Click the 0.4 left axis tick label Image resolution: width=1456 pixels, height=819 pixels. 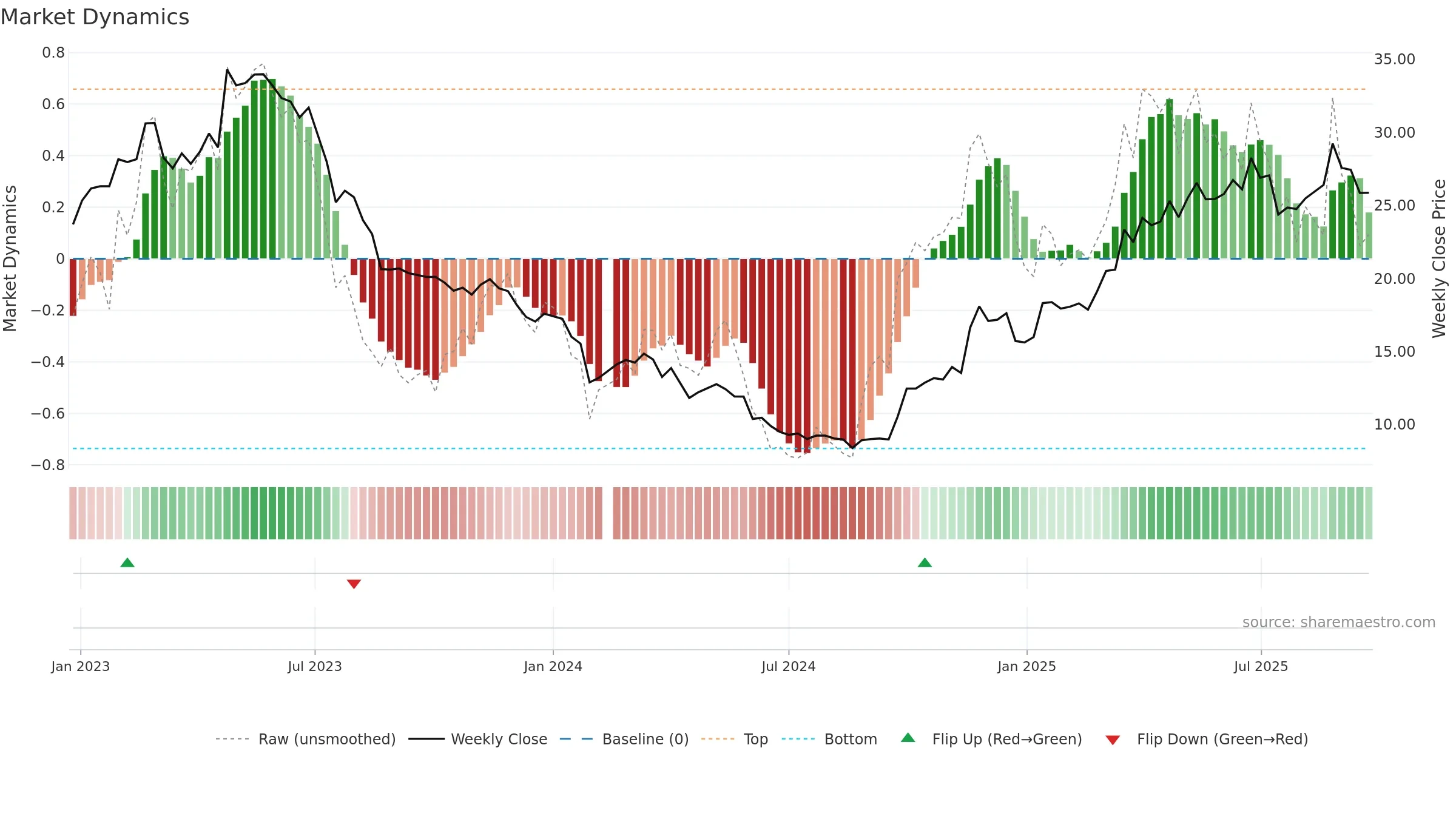coord(53,156)
